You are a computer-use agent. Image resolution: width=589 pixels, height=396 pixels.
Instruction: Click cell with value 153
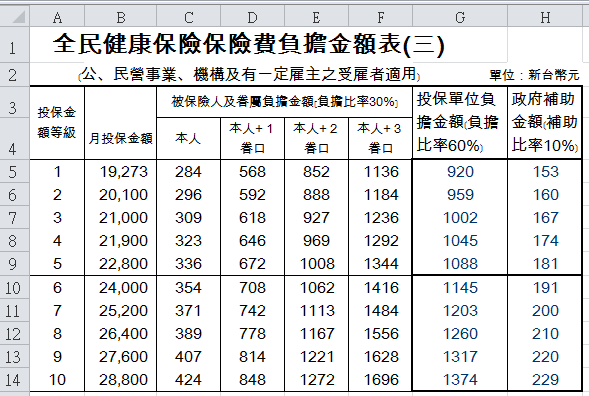point(545,172)
